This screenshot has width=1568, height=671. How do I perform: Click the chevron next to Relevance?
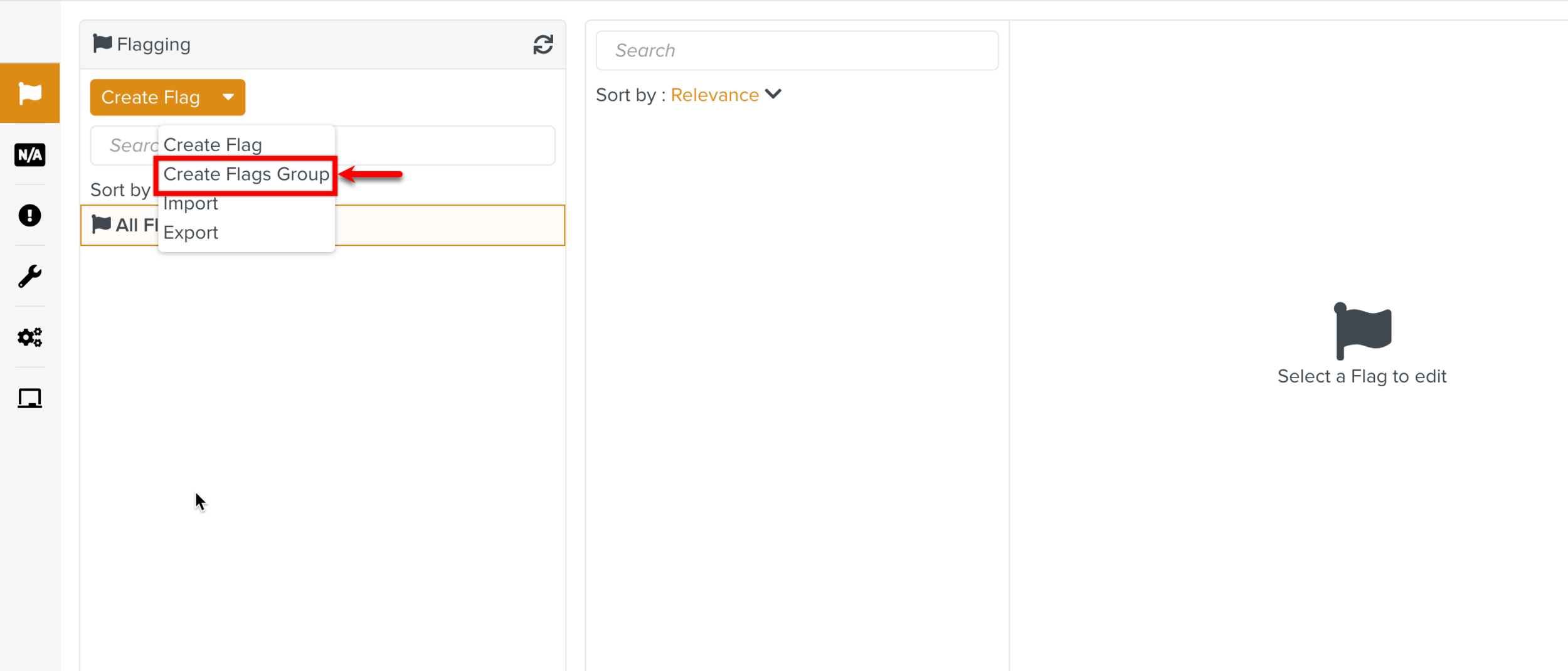(x=773, y=94)
